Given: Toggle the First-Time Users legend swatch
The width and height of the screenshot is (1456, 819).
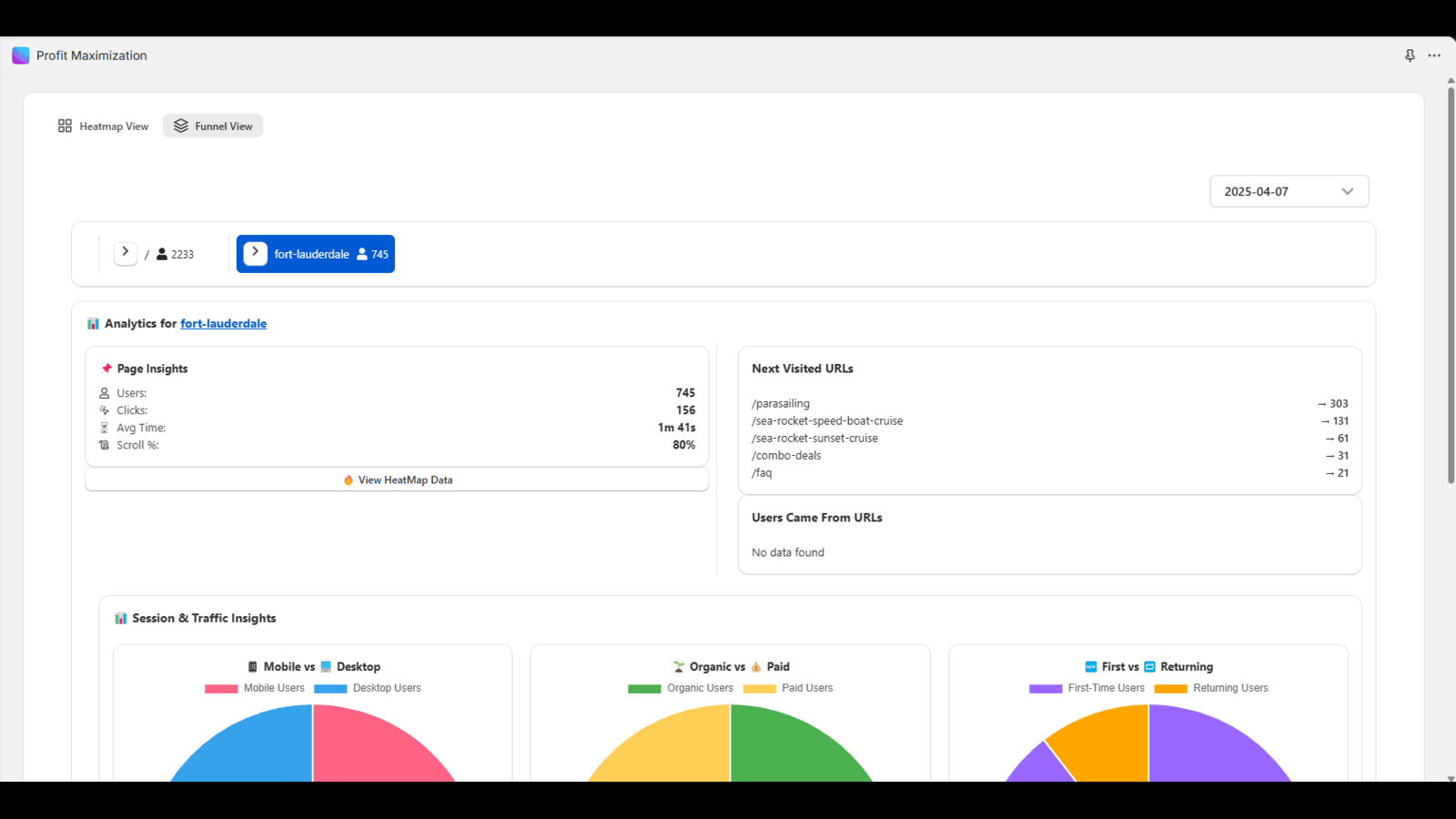Looking at the screenshot, I should tap(1046, 689).
